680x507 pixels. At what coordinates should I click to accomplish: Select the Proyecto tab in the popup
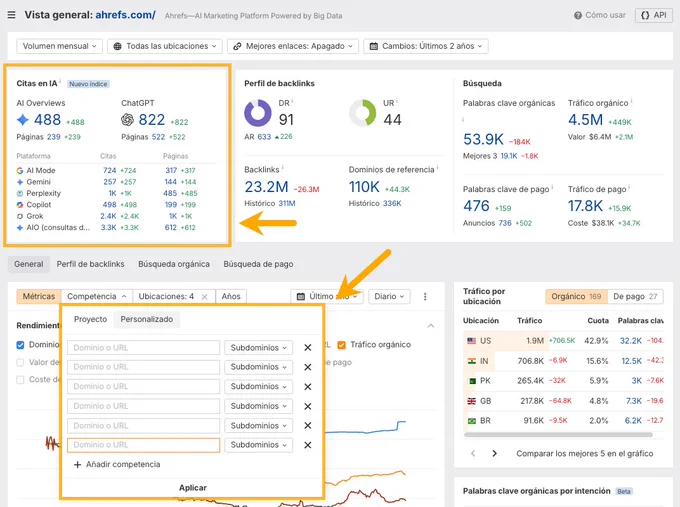coord(90,320)
